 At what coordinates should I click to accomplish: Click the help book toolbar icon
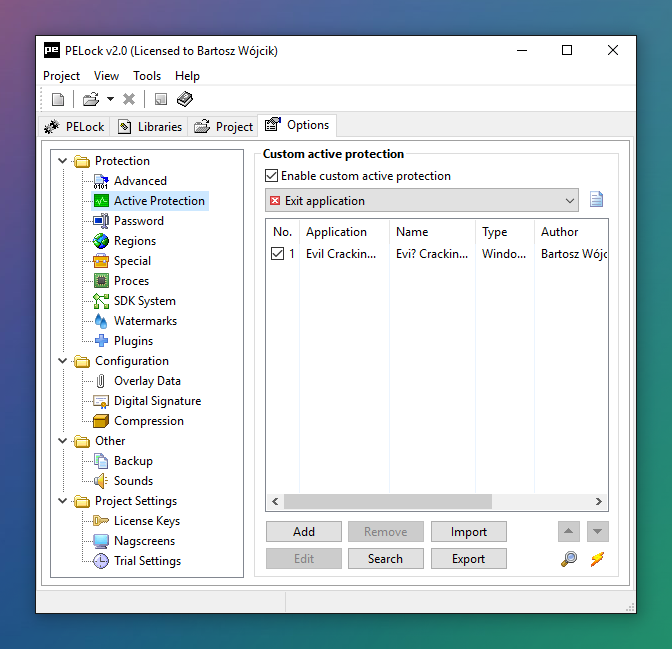(185, 99)
